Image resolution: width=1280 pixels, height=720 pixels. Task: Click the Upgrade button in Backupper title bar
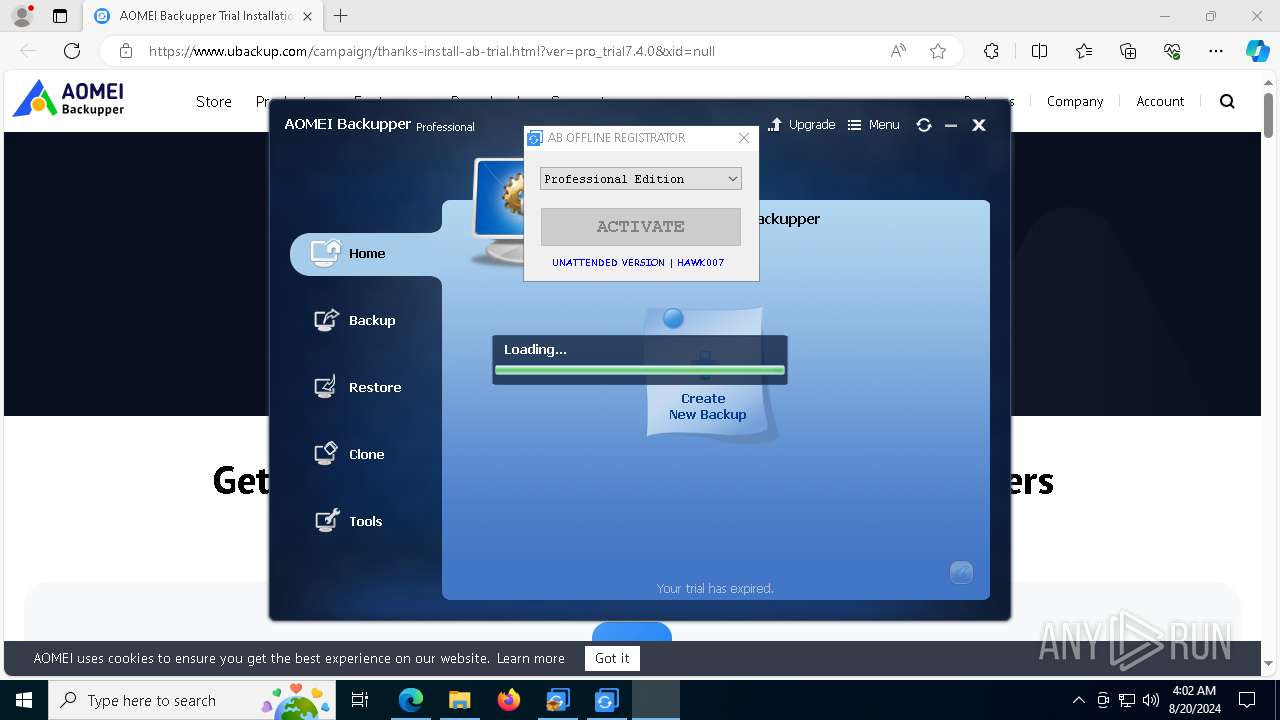click(801, 125)
